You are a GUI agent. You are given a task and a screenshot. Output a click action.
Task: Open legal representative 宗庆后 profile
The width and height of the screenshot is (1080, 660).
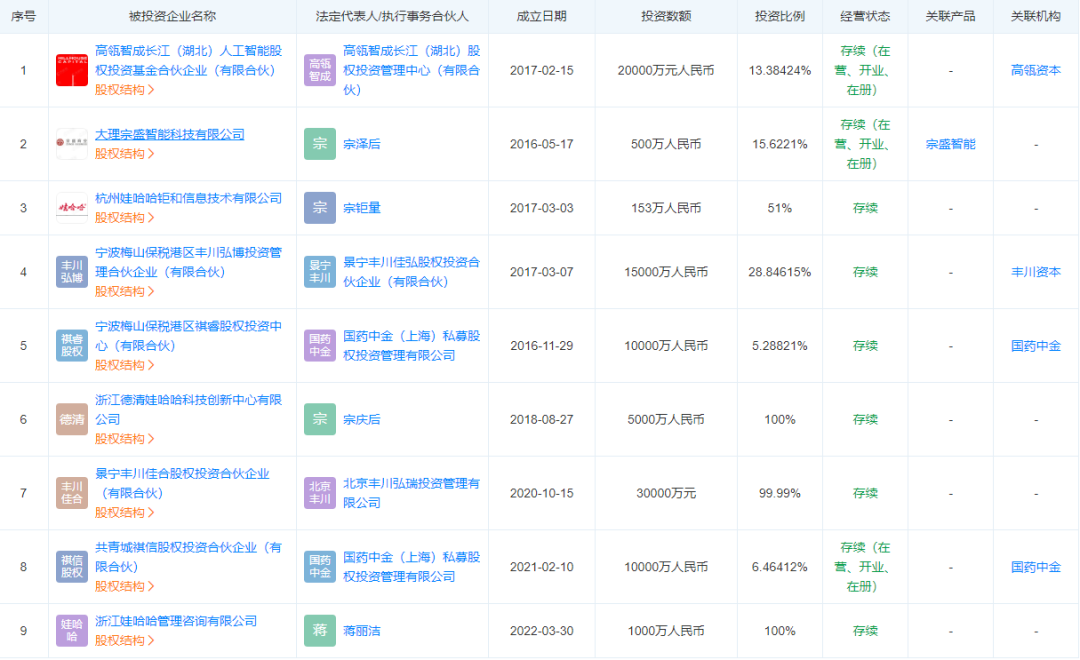[362, 420]
